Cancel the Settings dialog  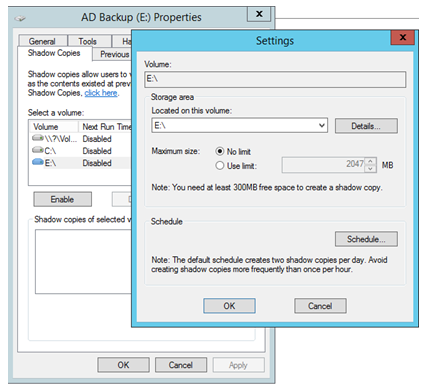[x=320, y=306]
